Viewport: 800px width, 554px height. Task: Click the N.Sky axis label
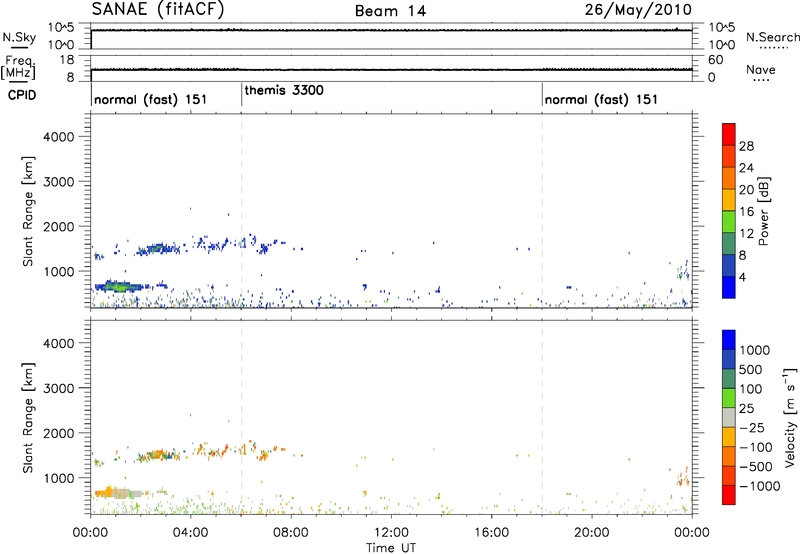19,38
